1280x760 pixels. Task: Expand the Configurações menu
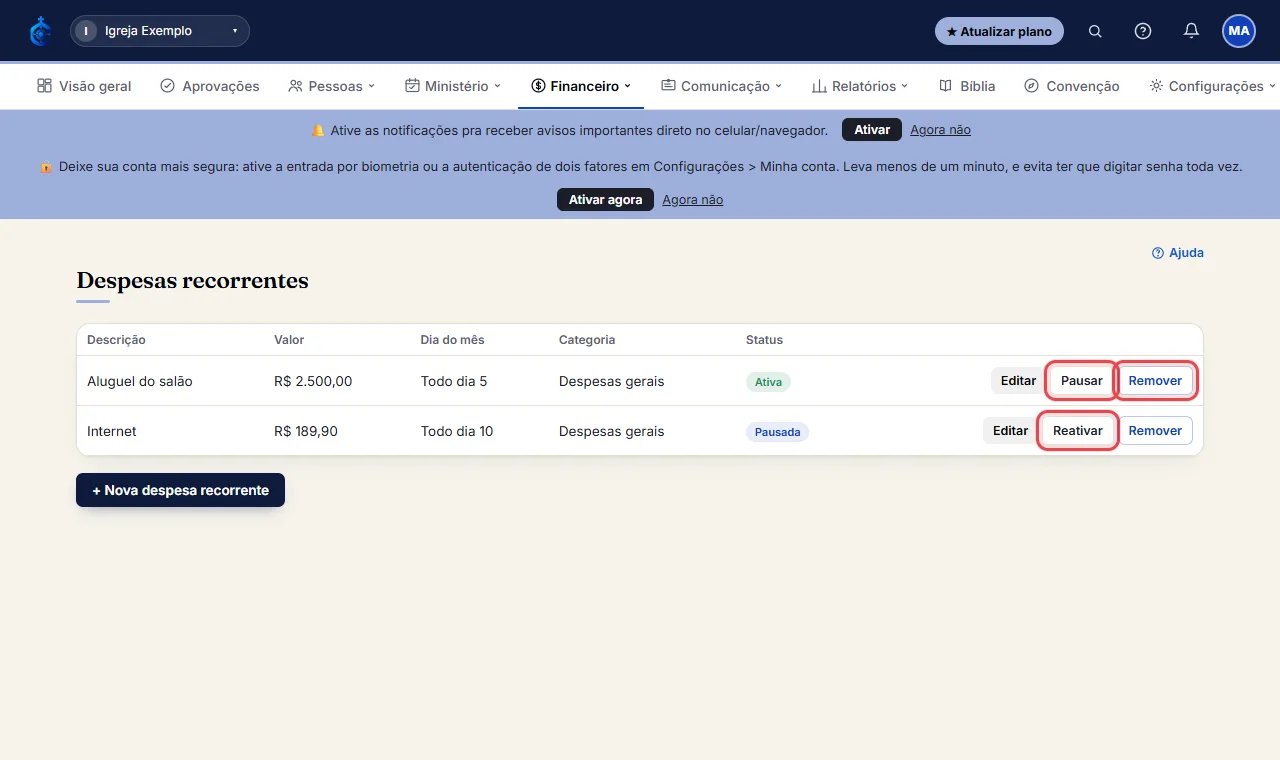(1212, 86)
